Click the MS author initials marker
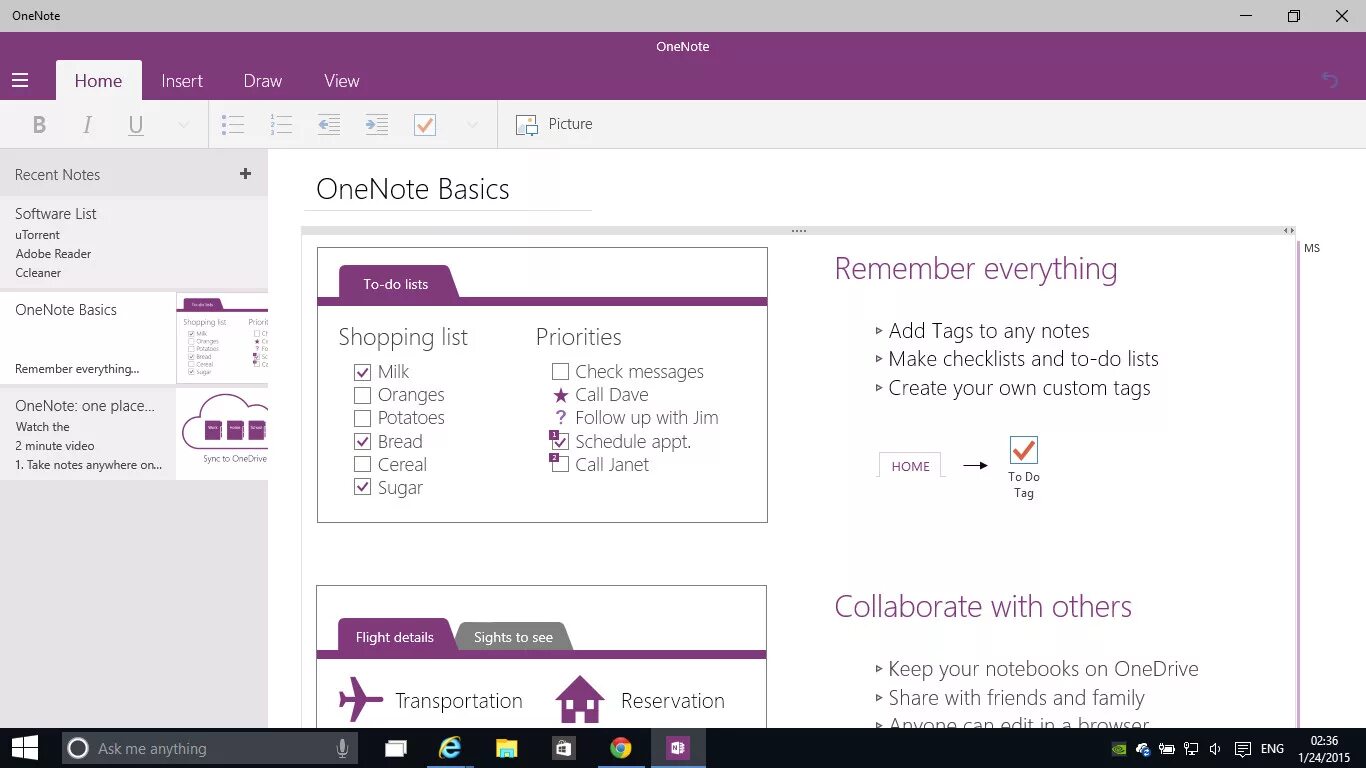The height and width of the screenshot is (768, 1366). point(1312,248)
